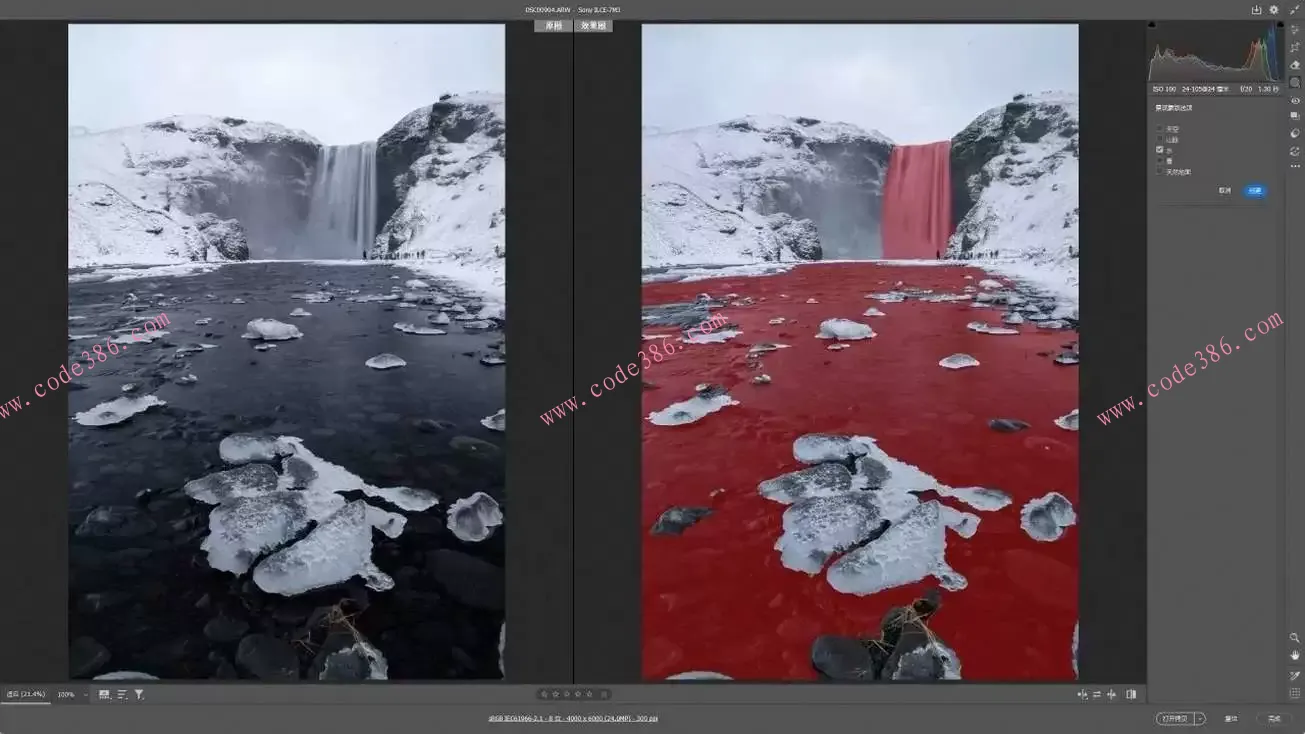Image resolution: width=1305 pixels, height=734 pixels.
Task: Select the Hand pan tool
Action: pyautogui.click(x=1295, y=655)
